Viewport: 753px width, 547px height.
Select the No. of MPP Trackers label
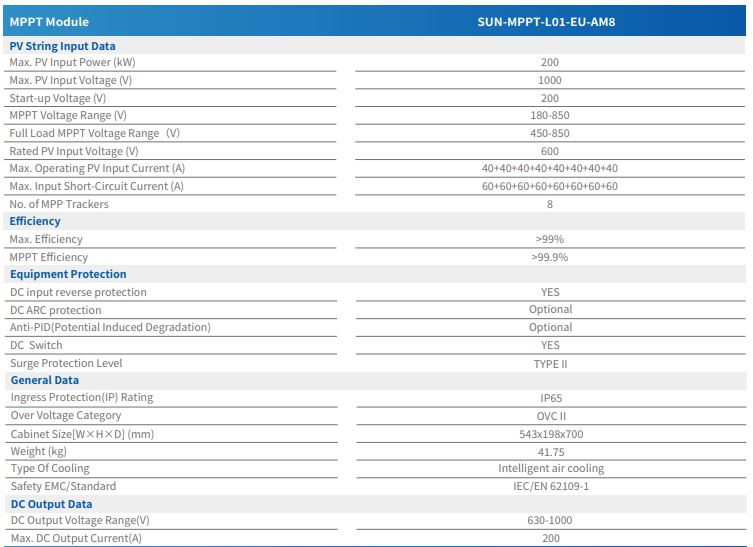(59, 204)
